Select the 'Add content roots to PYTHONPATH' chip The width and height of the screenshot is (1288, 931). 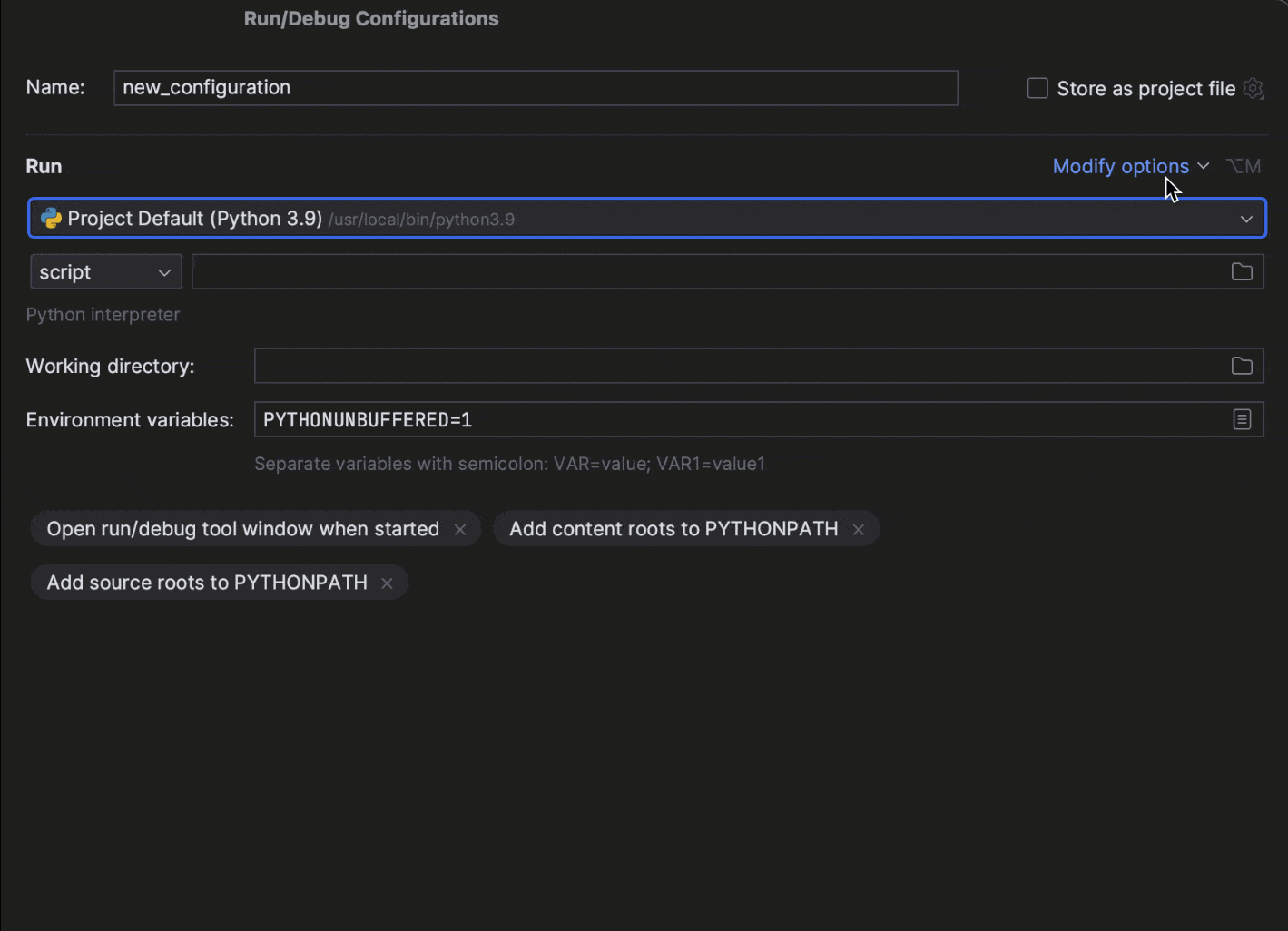pos(673,529)
